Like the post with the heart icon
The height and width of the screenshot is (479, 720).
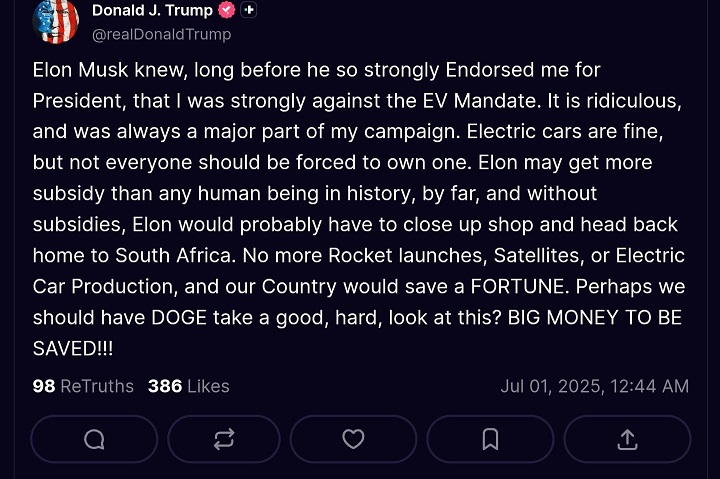pos(353,439)
